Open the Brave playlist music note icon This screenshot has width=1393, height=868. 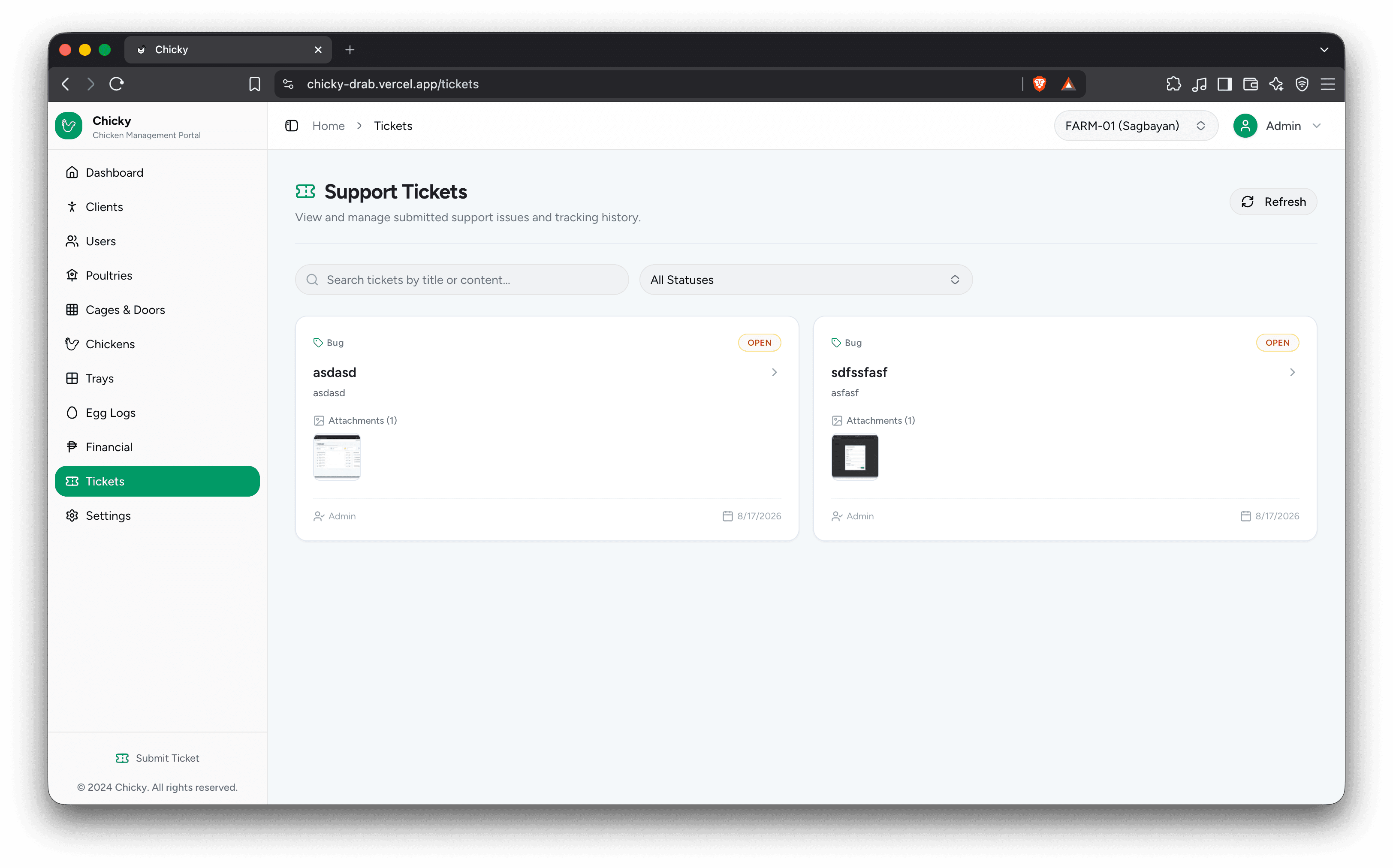click(x=1199, y=84)
